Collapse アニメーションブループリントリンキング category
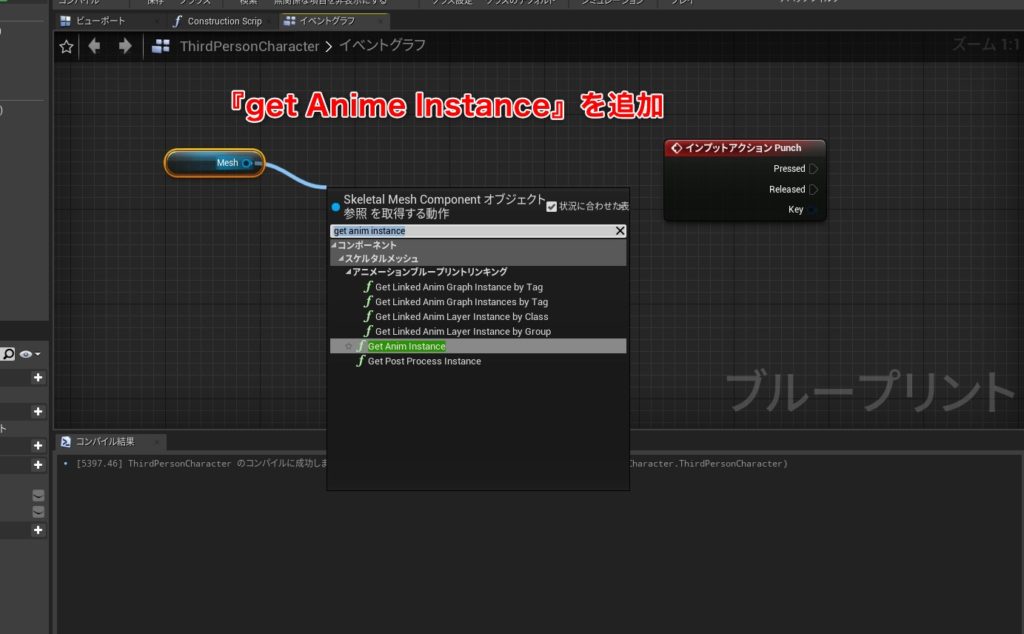This screenshot has width=1024, height=634. point(348,272)
